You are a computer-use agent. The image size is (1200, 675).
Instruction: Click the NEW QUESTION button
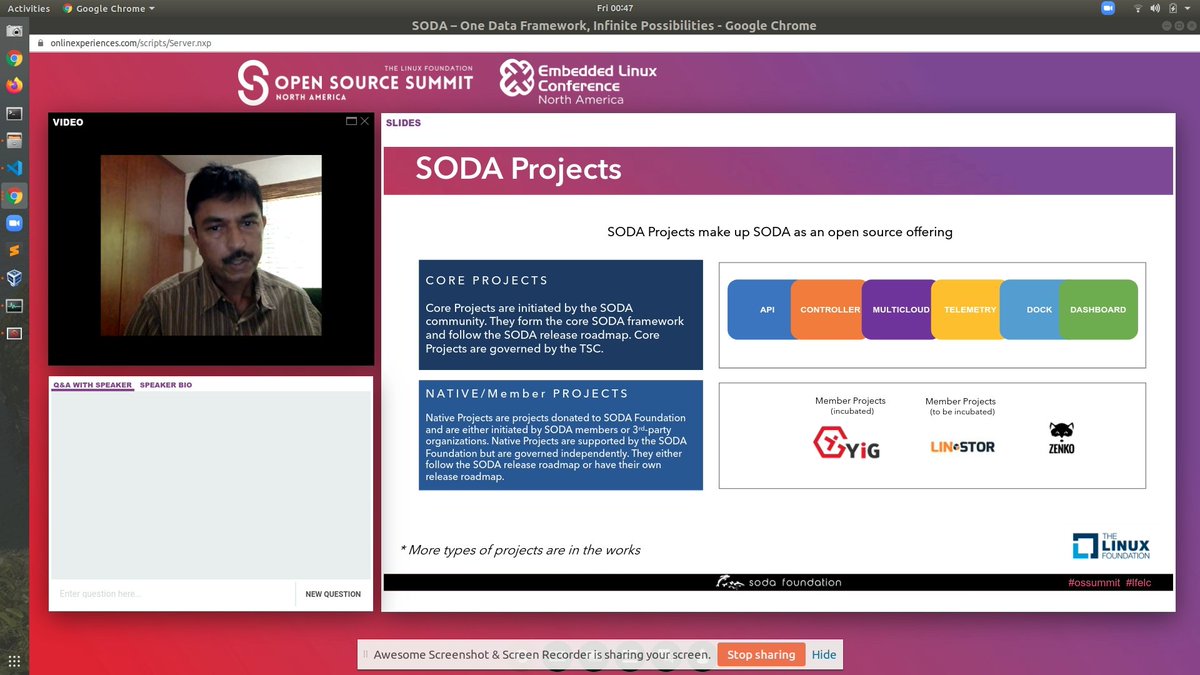[x=333, y=594]
